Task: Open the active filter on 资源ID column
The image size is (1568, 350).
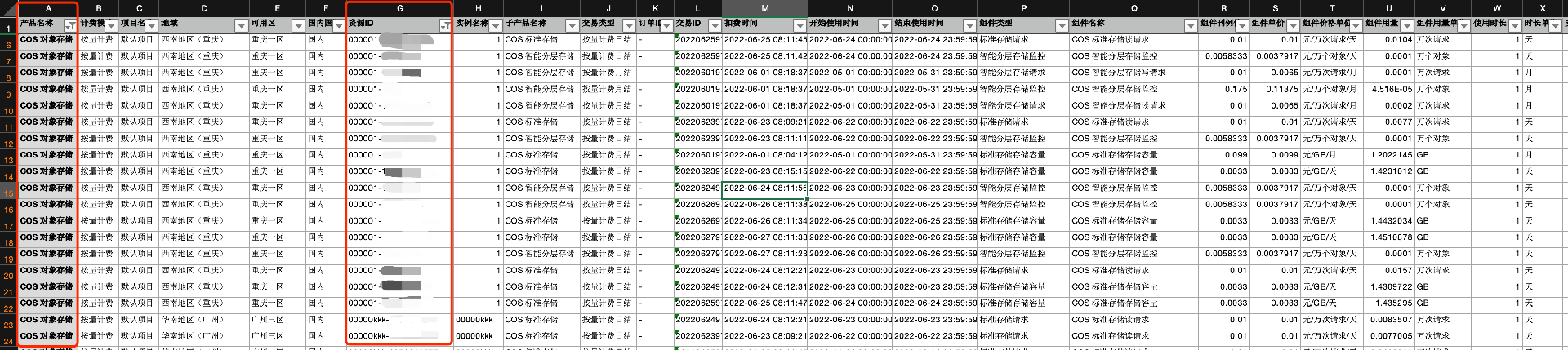Action: tap(445, 26)
